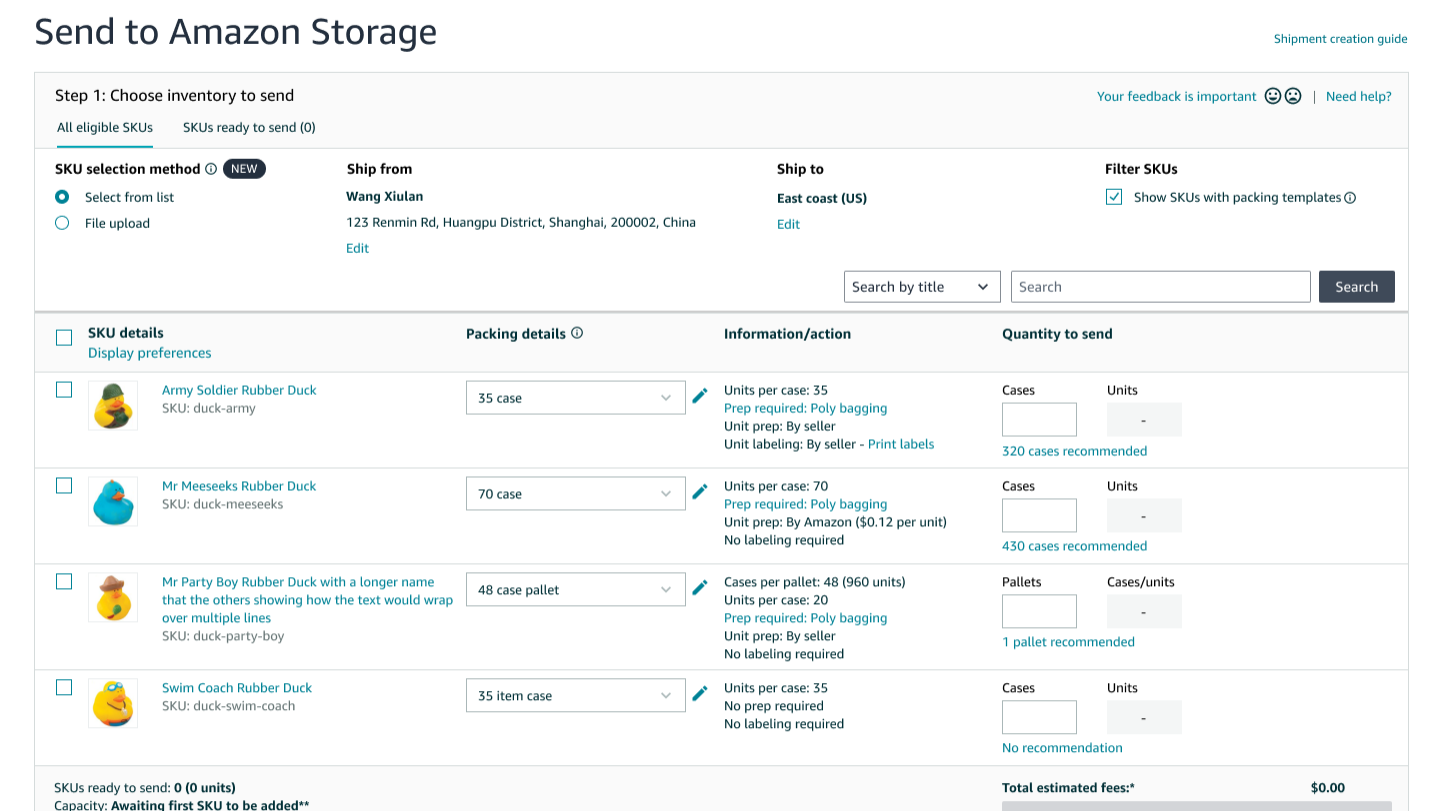
Task: Click the info icon after Show SKUs with packing templates
Action: 1350,198
